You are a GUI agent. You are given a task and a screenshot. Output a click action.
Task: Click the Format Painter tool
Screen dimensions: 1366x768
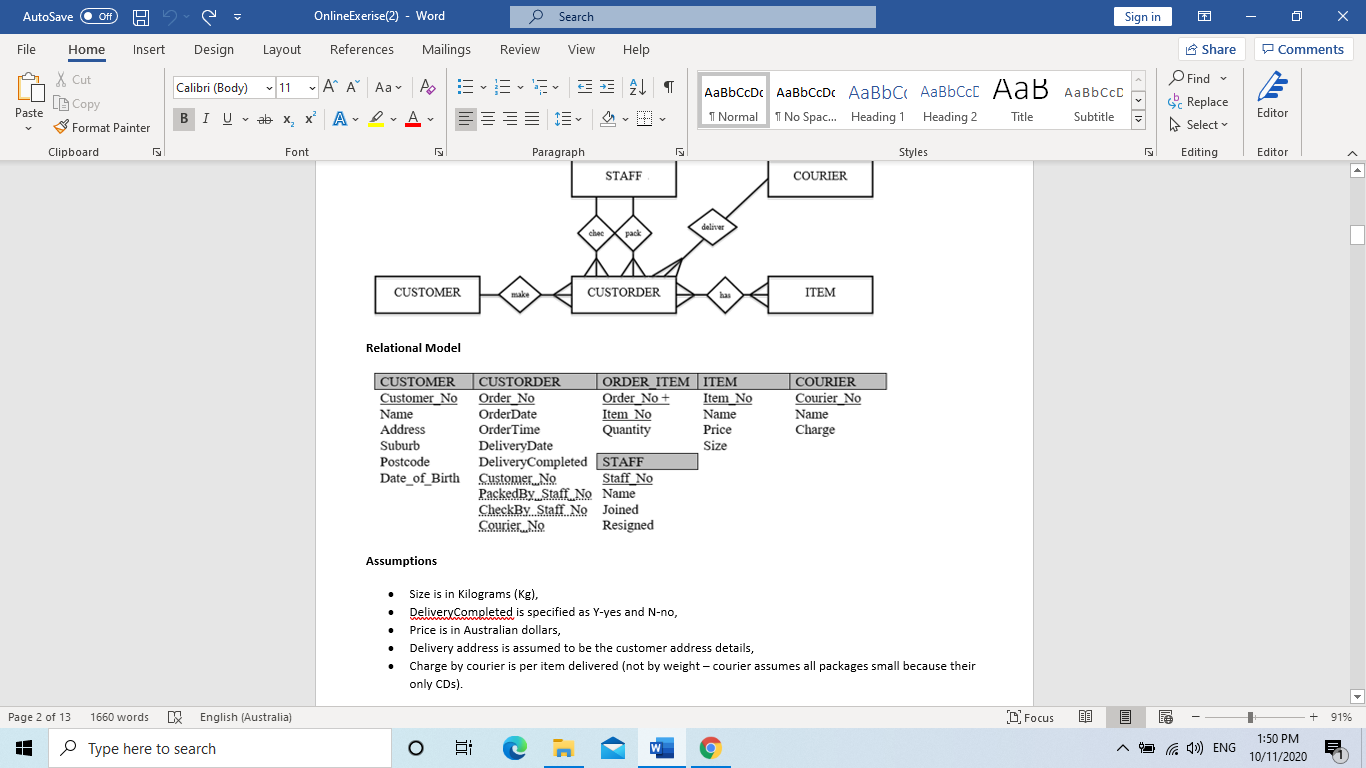click(102, 127)
